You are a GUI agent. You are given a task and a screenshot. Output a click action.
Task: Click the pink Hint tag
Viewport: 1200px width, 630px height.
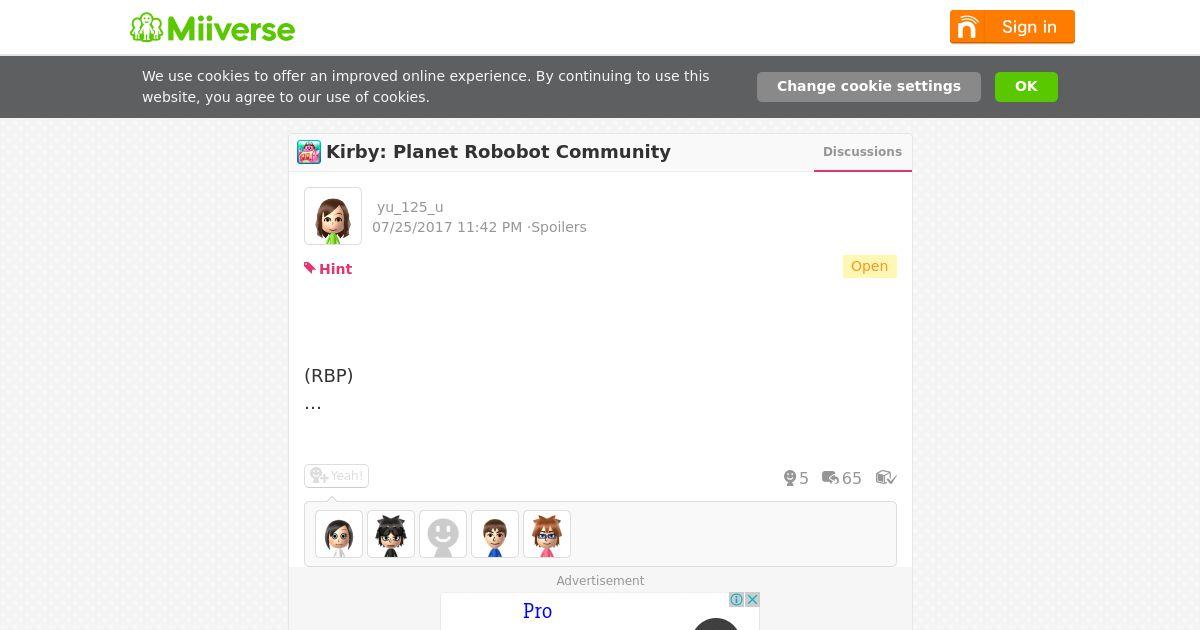328,269
